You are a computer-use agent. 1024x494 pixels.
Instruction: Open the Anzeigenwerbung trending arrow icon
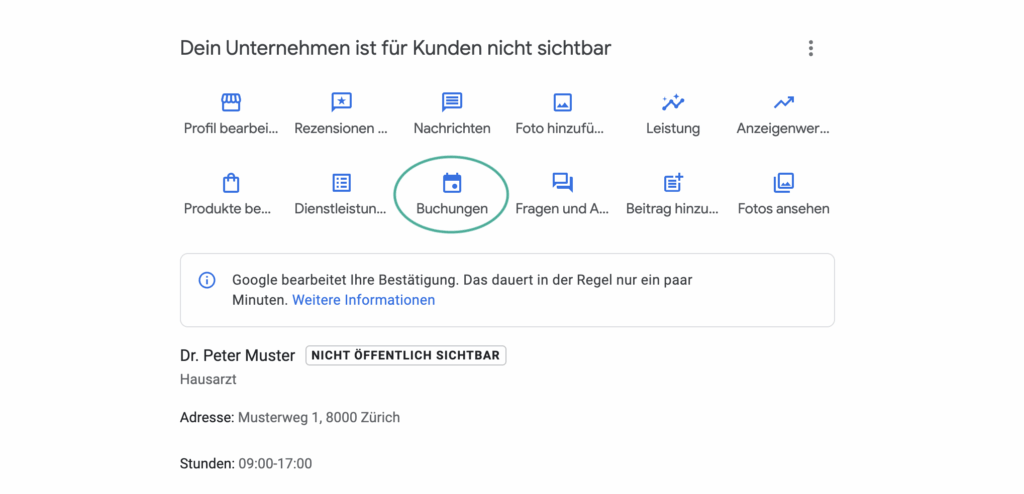[783, 103]
